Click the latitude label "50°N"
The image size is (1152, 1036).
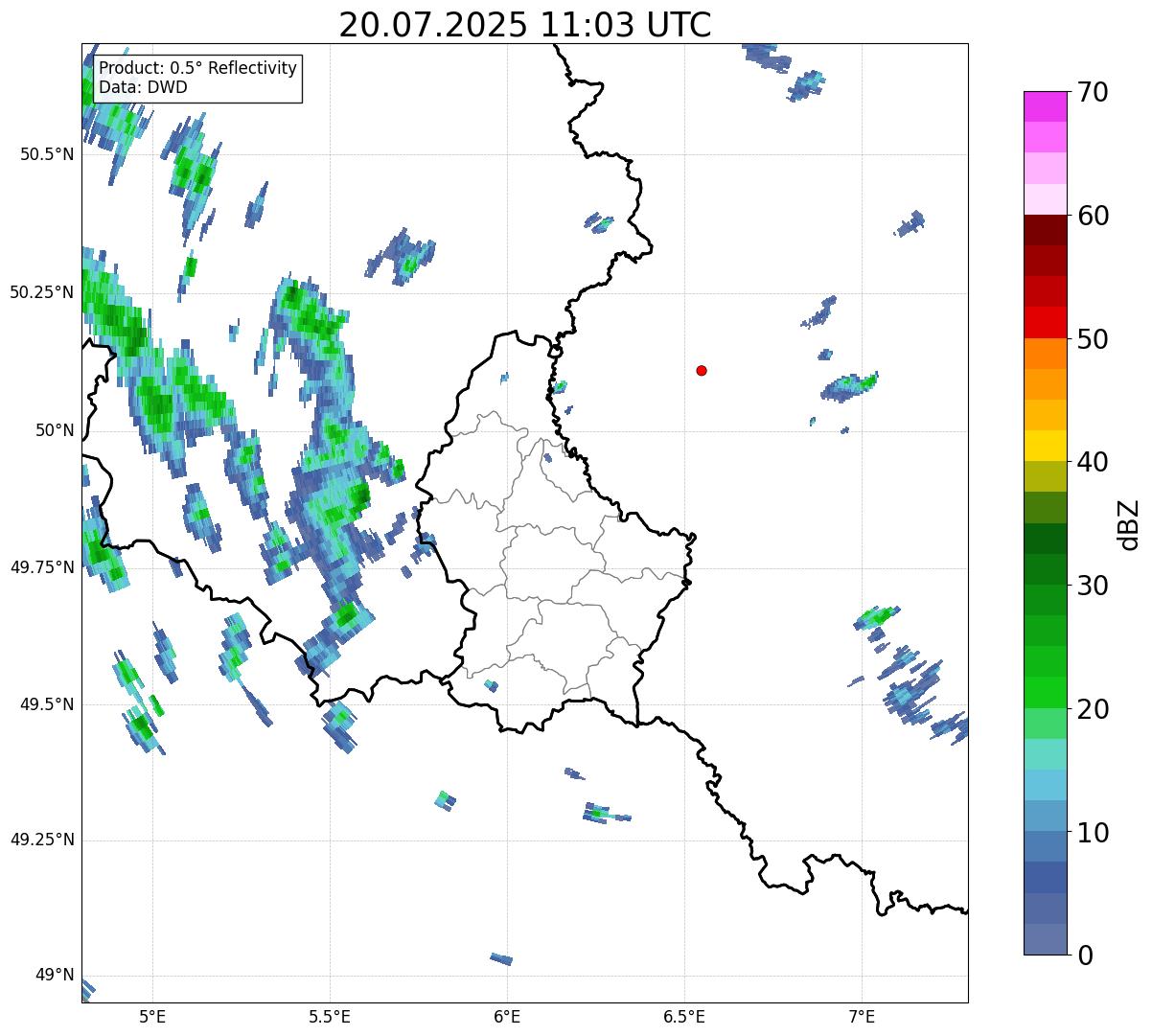tap(55, 430)
